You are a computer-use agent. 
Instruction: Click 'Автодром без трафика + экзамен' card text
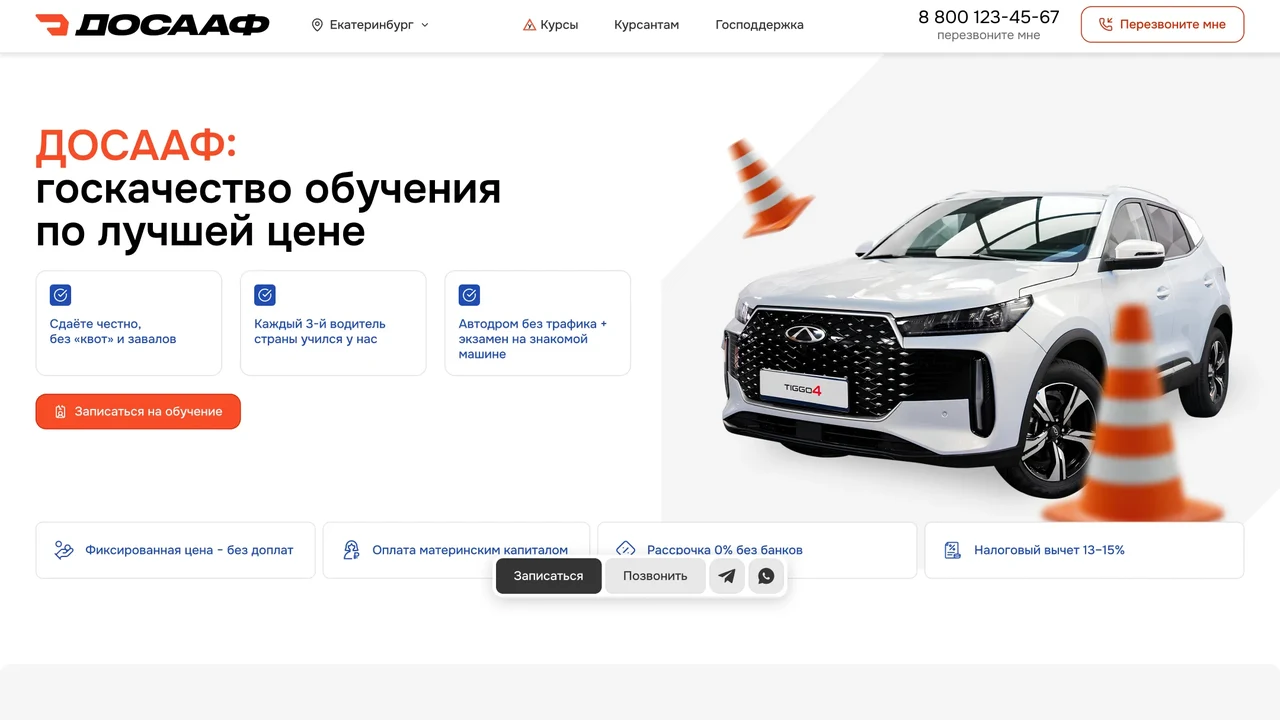(x=533, y=339)
